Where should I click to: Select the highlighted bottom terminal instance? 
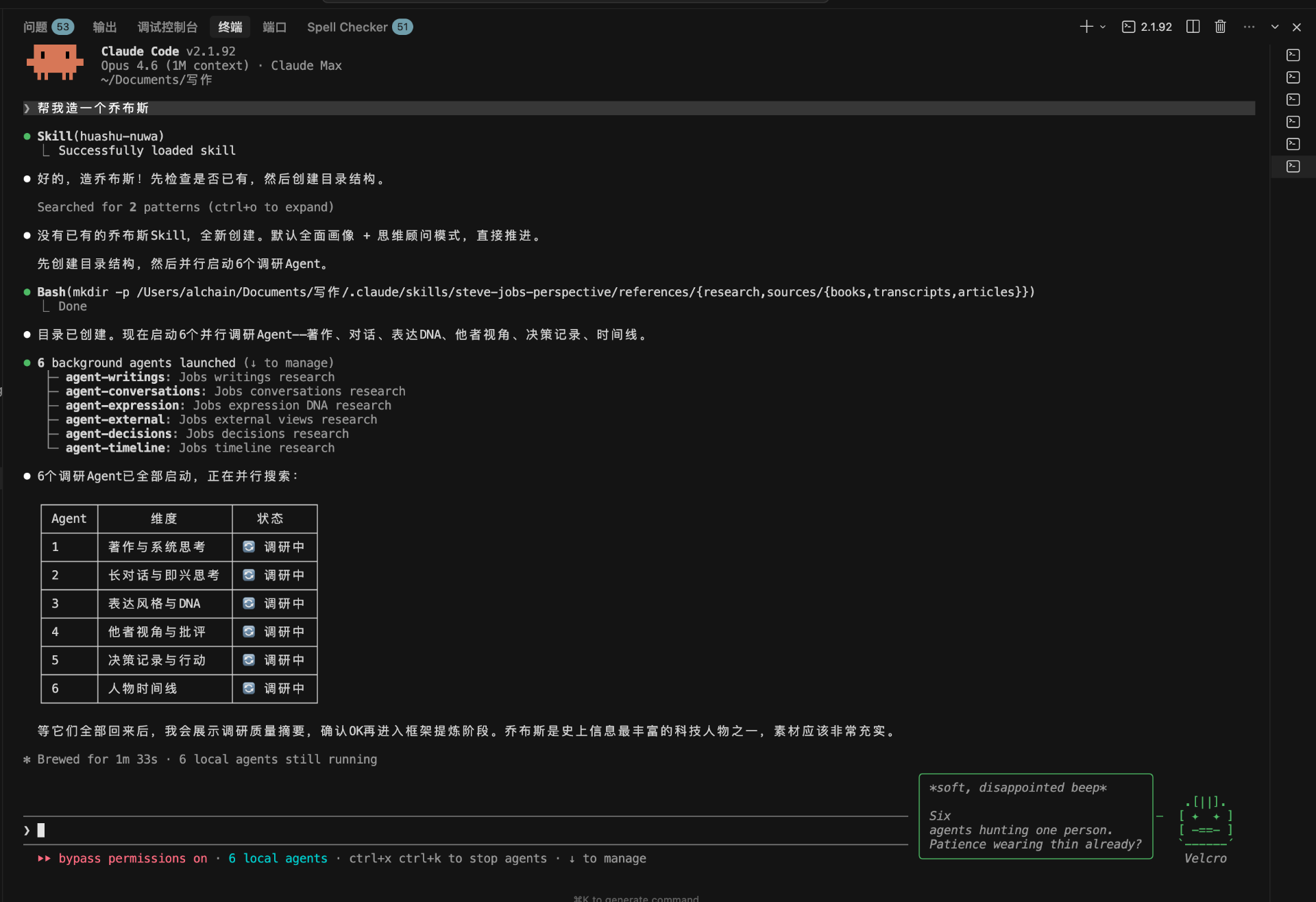tap(1293, 166)
